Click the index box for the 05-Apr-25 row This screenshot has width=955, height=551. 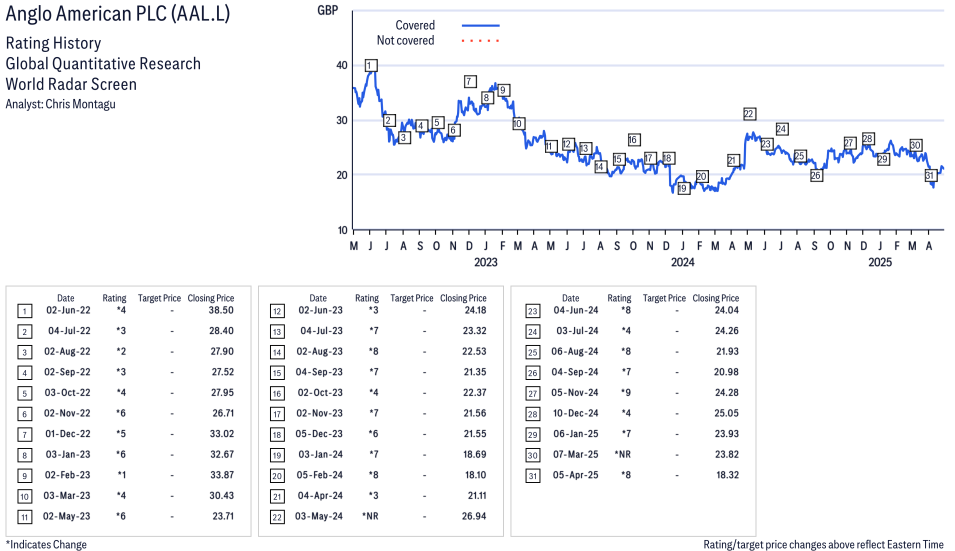coord(533,476)
